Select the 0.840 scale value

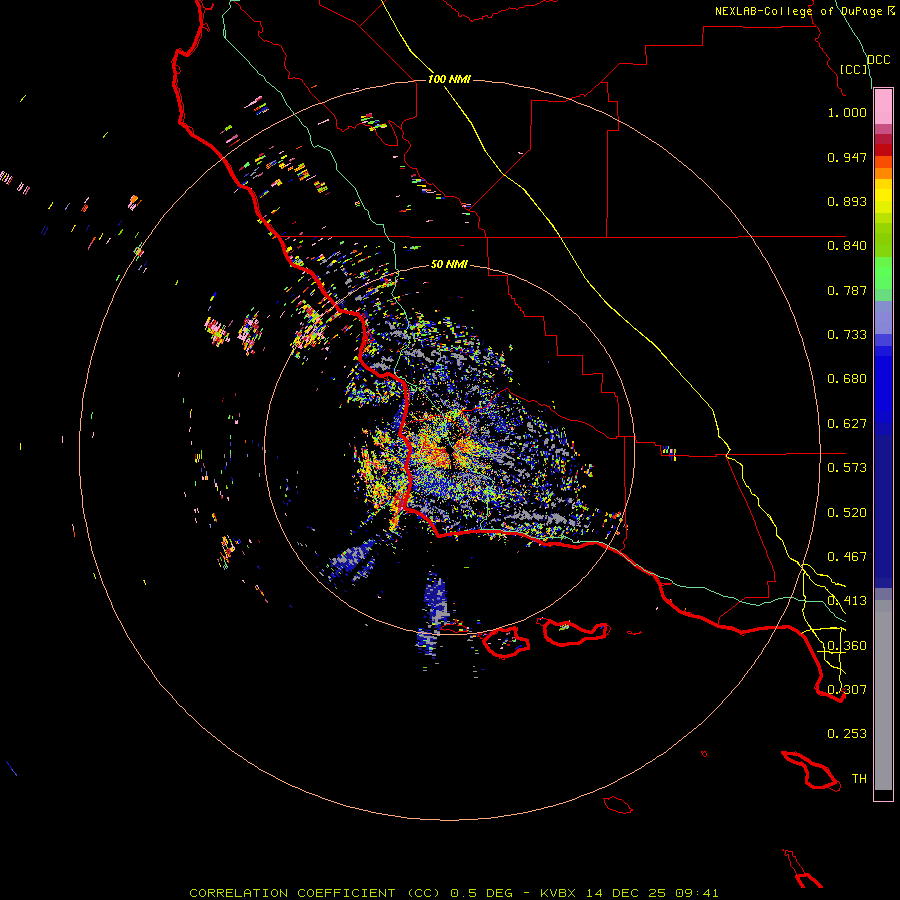(847, 246)
